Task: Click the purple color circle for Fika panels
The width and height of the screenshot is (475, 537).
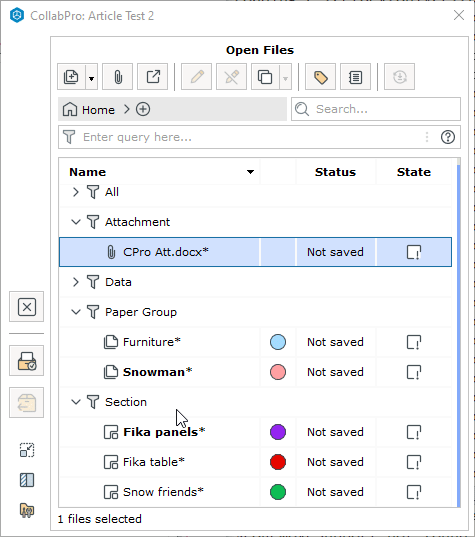Action: [x=278, y=432]
